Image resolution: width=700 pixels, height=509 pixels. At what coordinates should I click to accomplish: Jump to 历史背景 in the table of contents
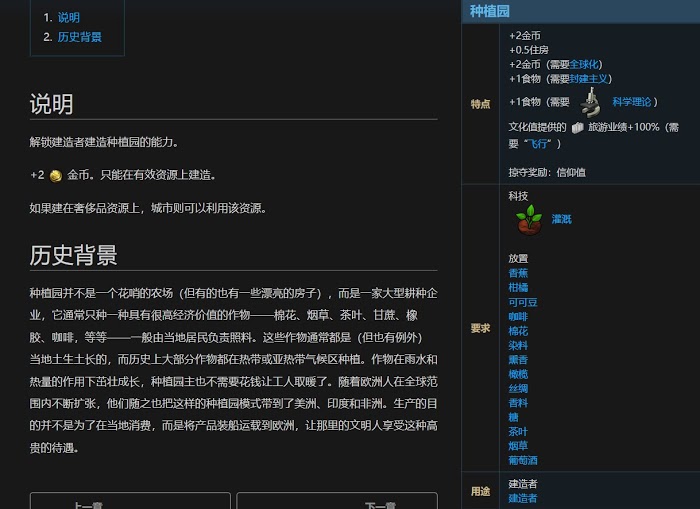[79, 37]
